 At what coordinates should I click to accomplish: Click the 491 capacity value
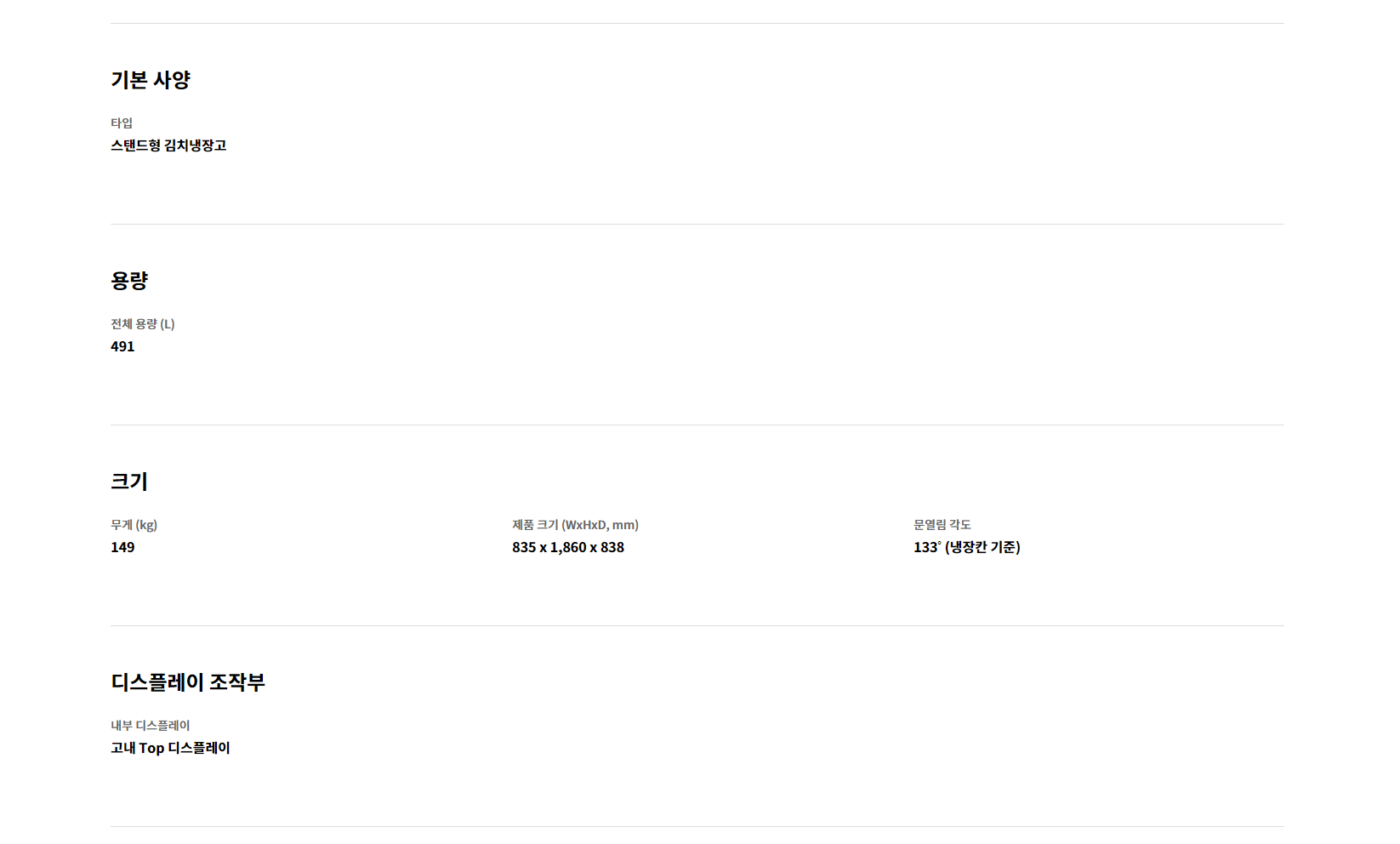122,346
